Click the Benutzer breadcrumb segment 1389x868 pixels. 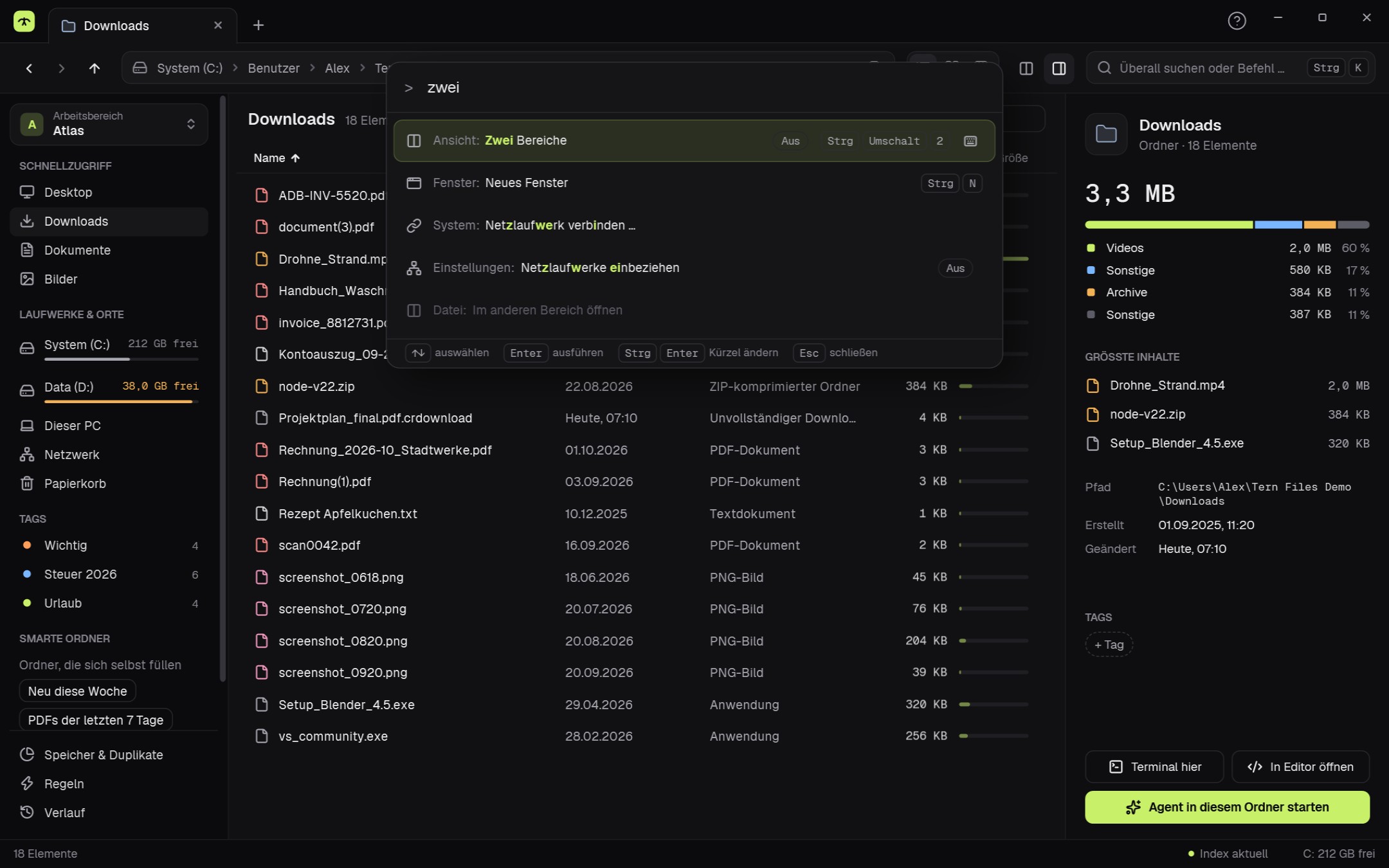point(273,68)
